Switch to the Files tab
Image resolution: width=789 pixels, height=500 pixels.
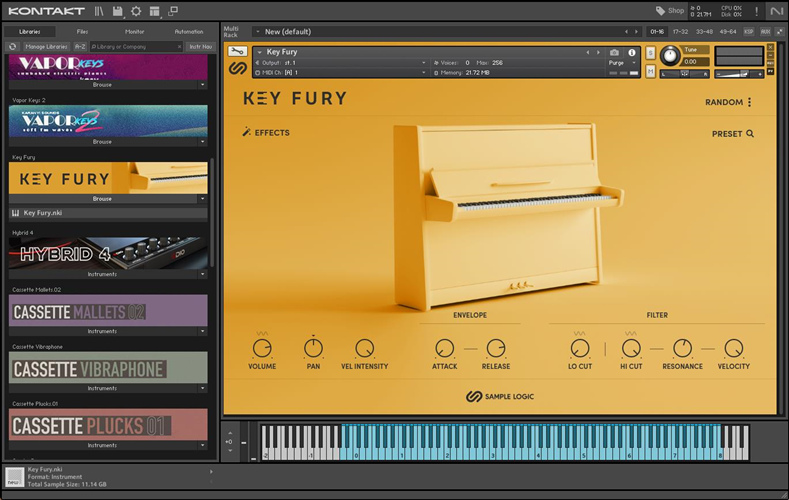click(x=82, y=31)
